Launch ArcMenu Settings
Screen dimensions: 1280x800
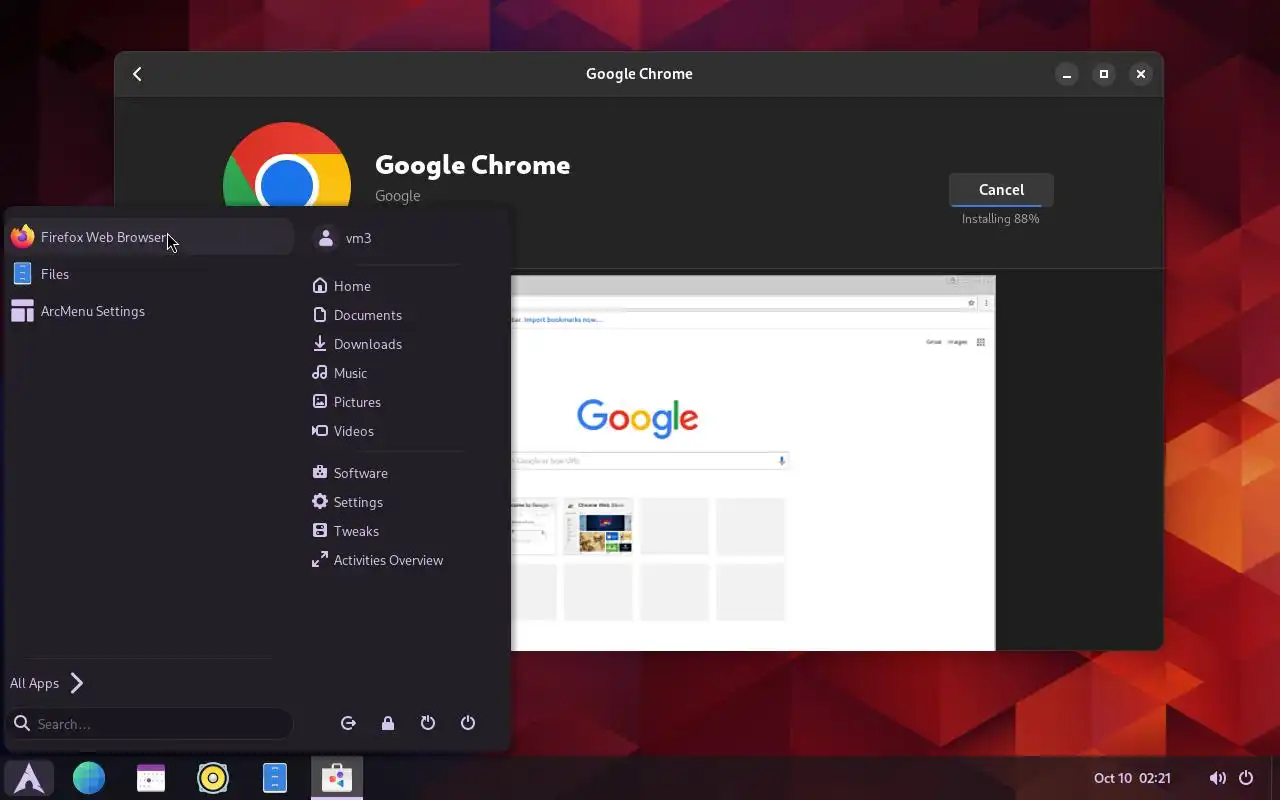tap(150, 311)
